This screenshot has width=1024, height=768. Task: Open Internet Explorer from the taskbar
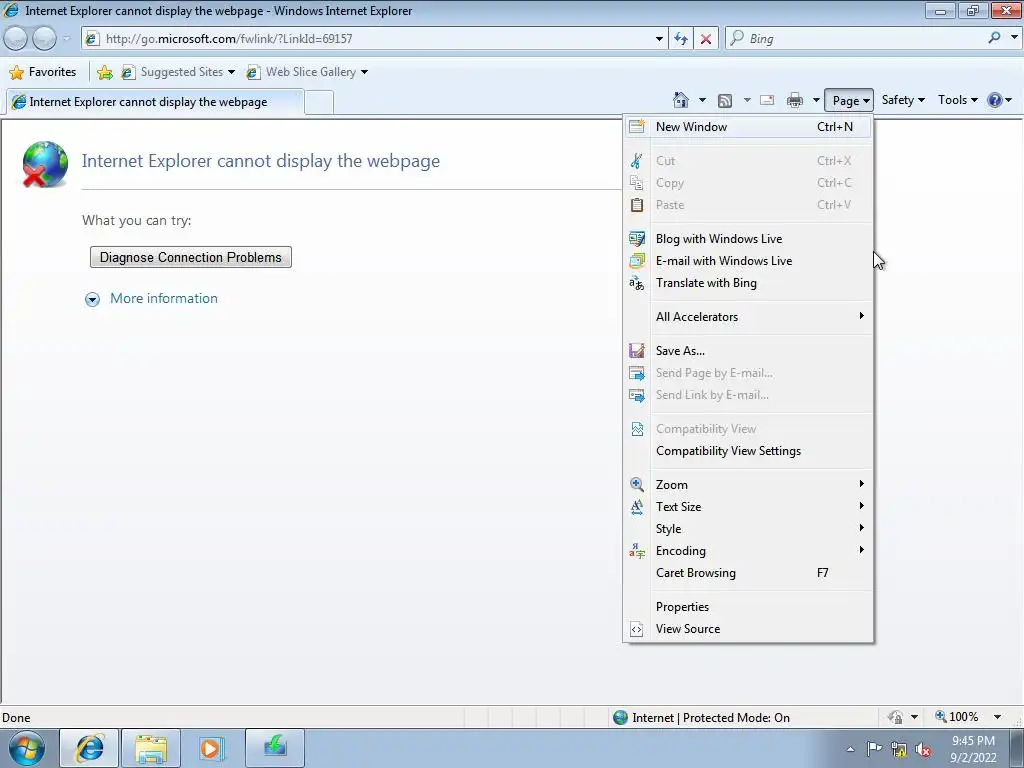[89, 748]
